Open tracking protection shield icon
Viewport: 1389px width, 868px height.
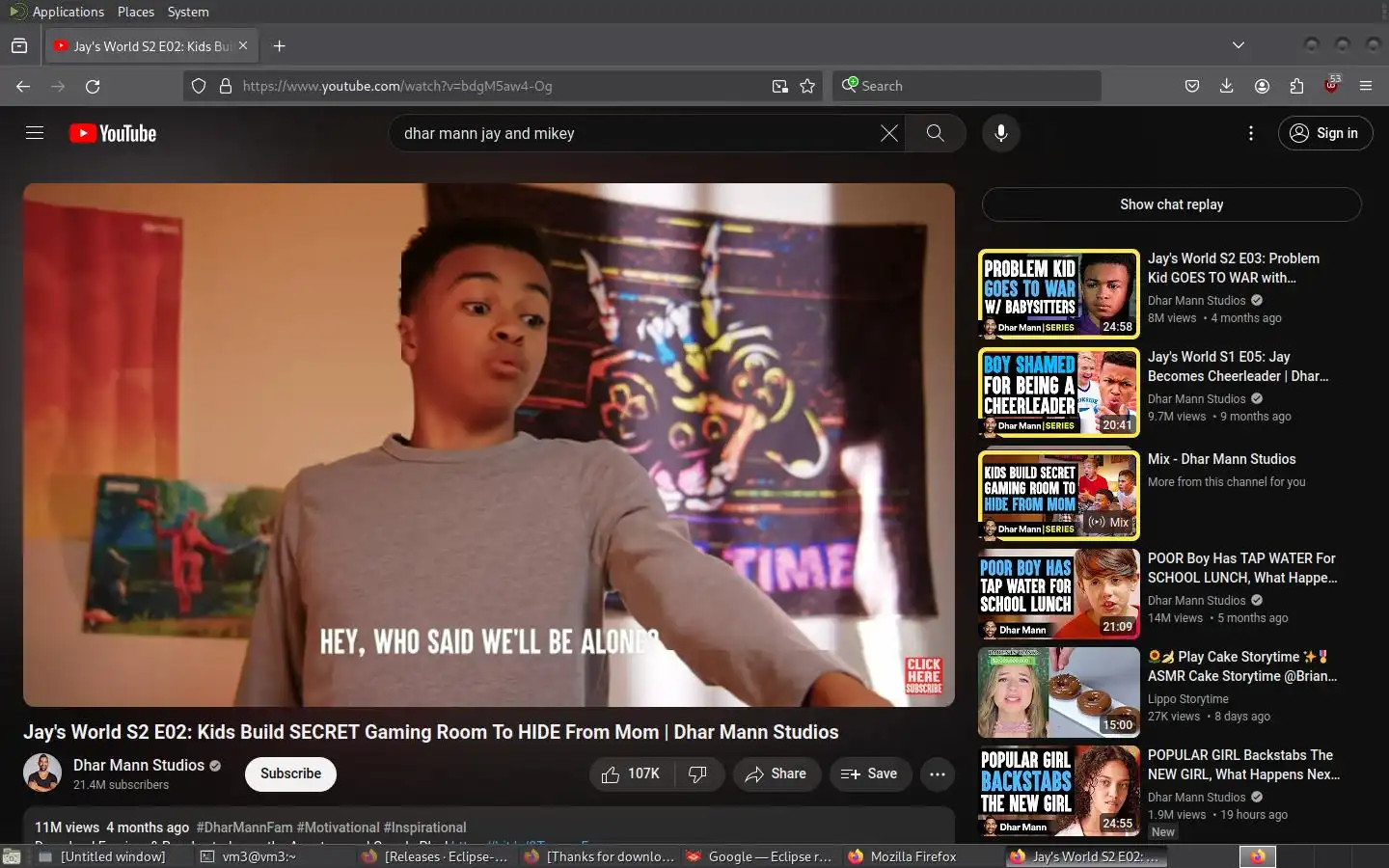(199, 86)
